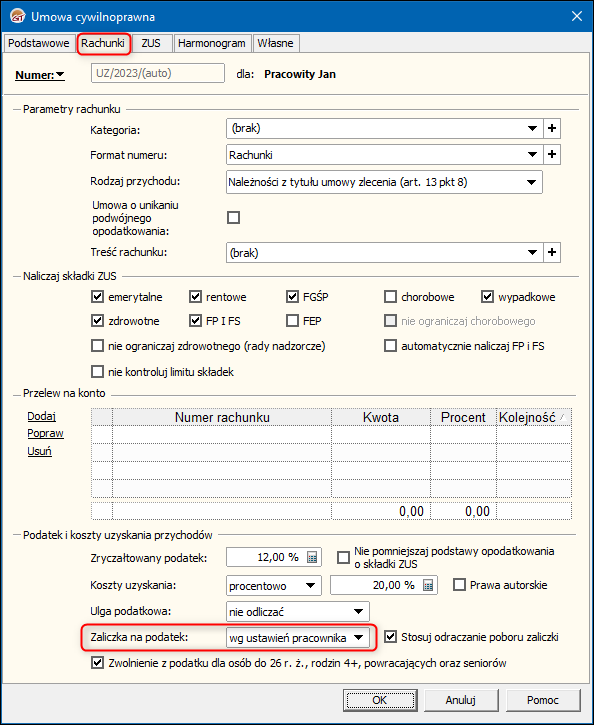Image resolution: width=594 pixels, height=725 pixels.
Task: Toggle Prawa autorskie checkbox
Action: pos(459,585)
